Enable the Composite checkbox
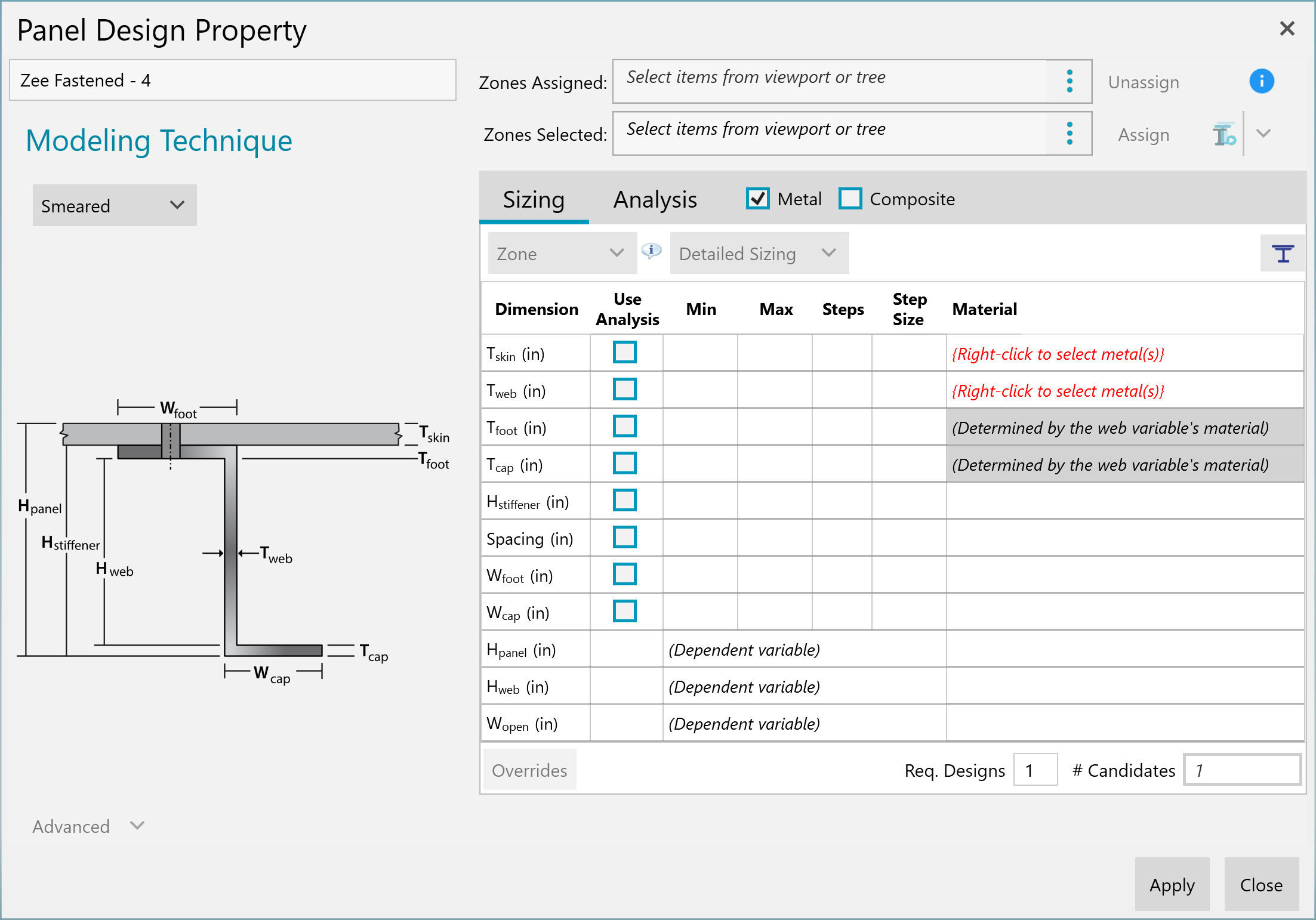This screenshot has width=1316, height=920. 850,199
